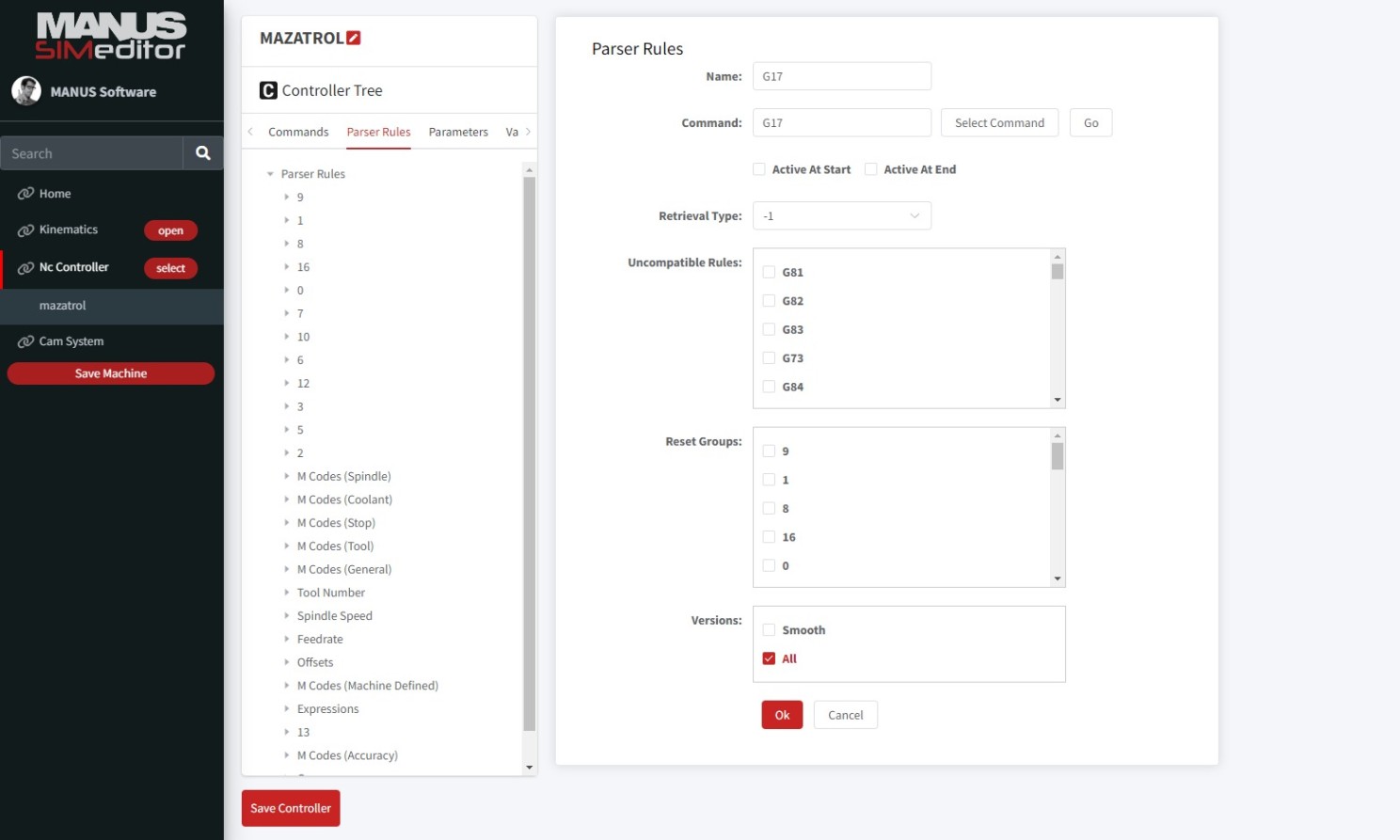
Task: Collapse the Parser Rules root node
Action: click(x=270, y=174)
